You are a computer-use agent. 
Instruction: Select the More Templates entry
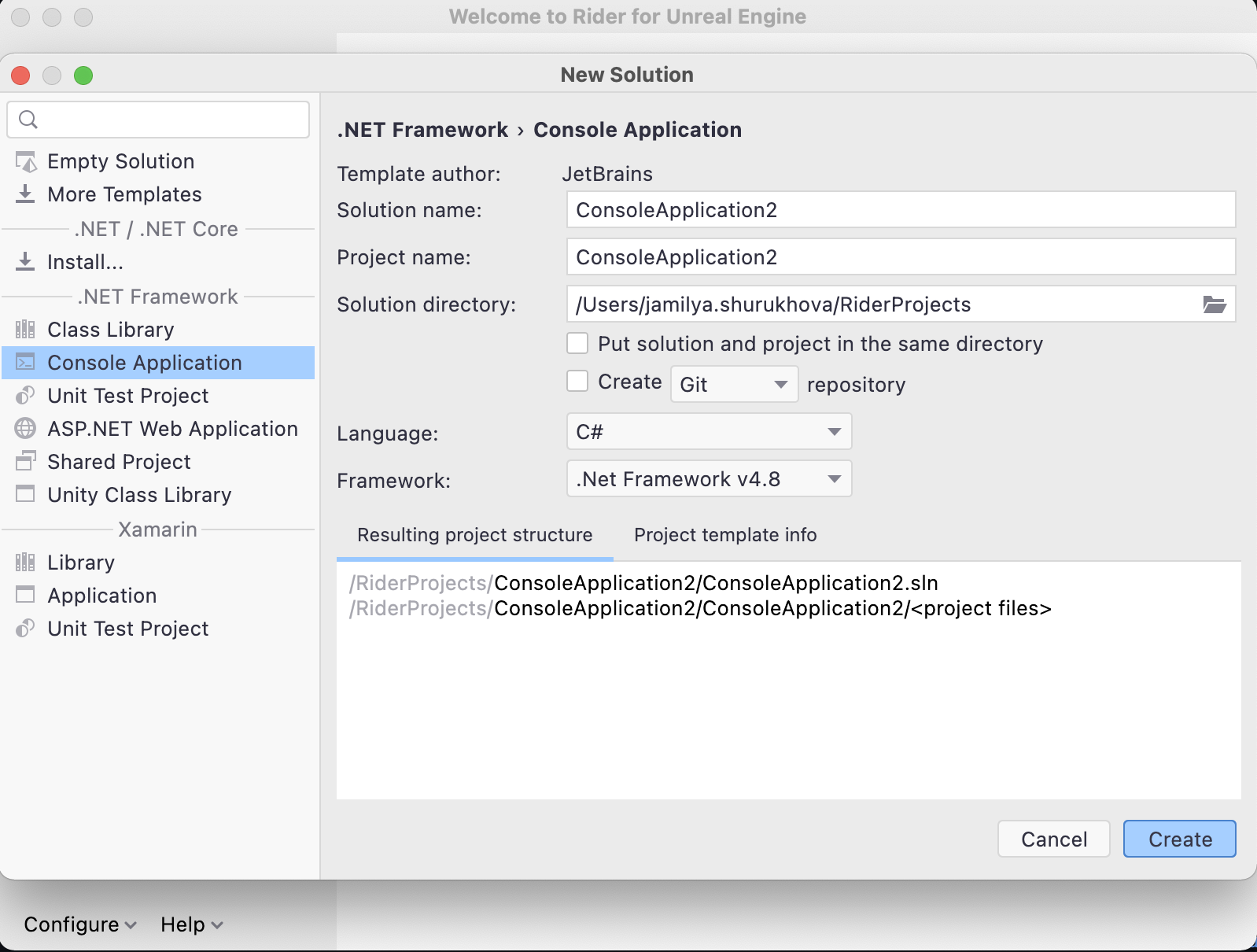coord(158,194)
